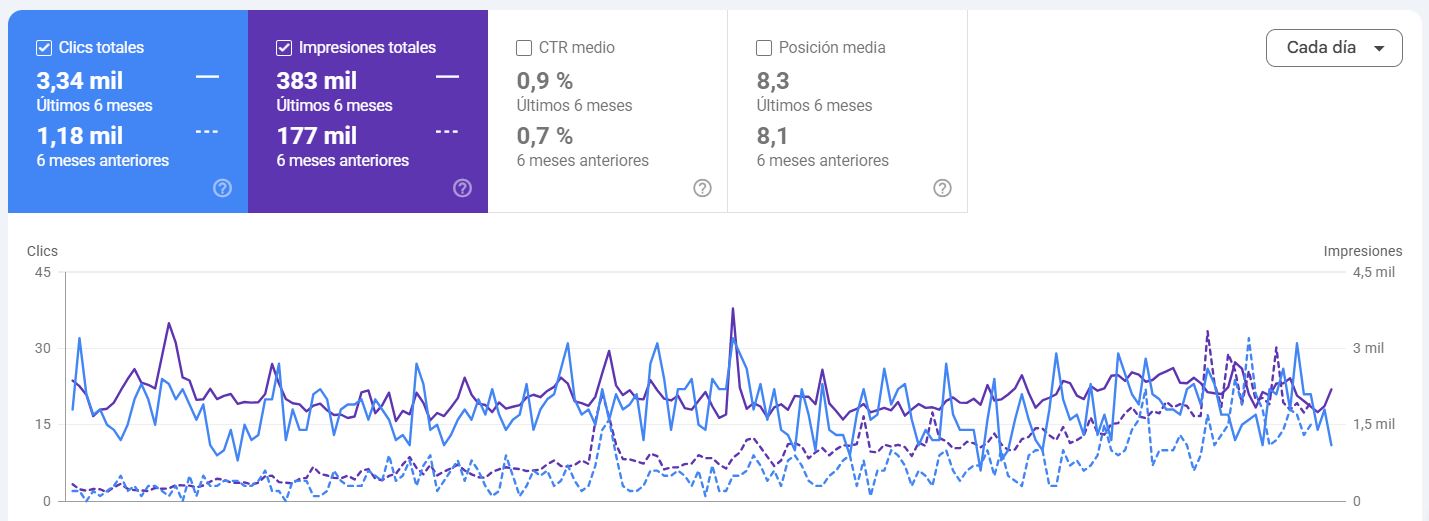Click the 8,3 average position value
The width and height of the screenshot is (1429, 521).
coord(773,81)
